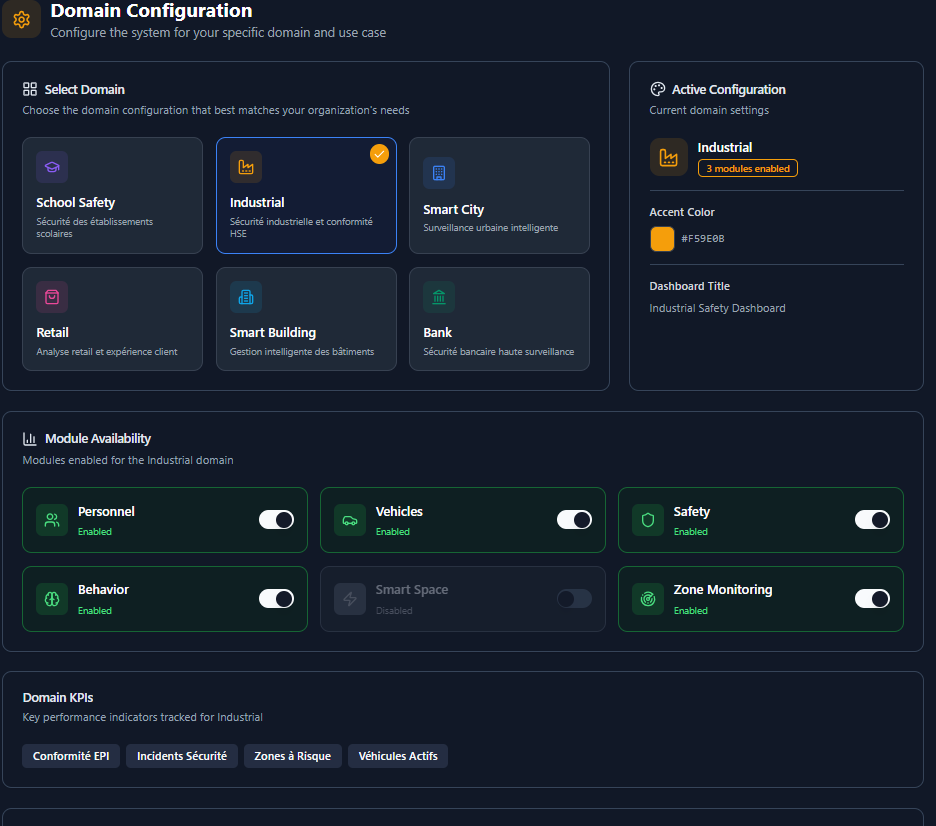The image size is (936, 826).
Task: Enable the Smart Space toggle
Action: tap(574, 599)
